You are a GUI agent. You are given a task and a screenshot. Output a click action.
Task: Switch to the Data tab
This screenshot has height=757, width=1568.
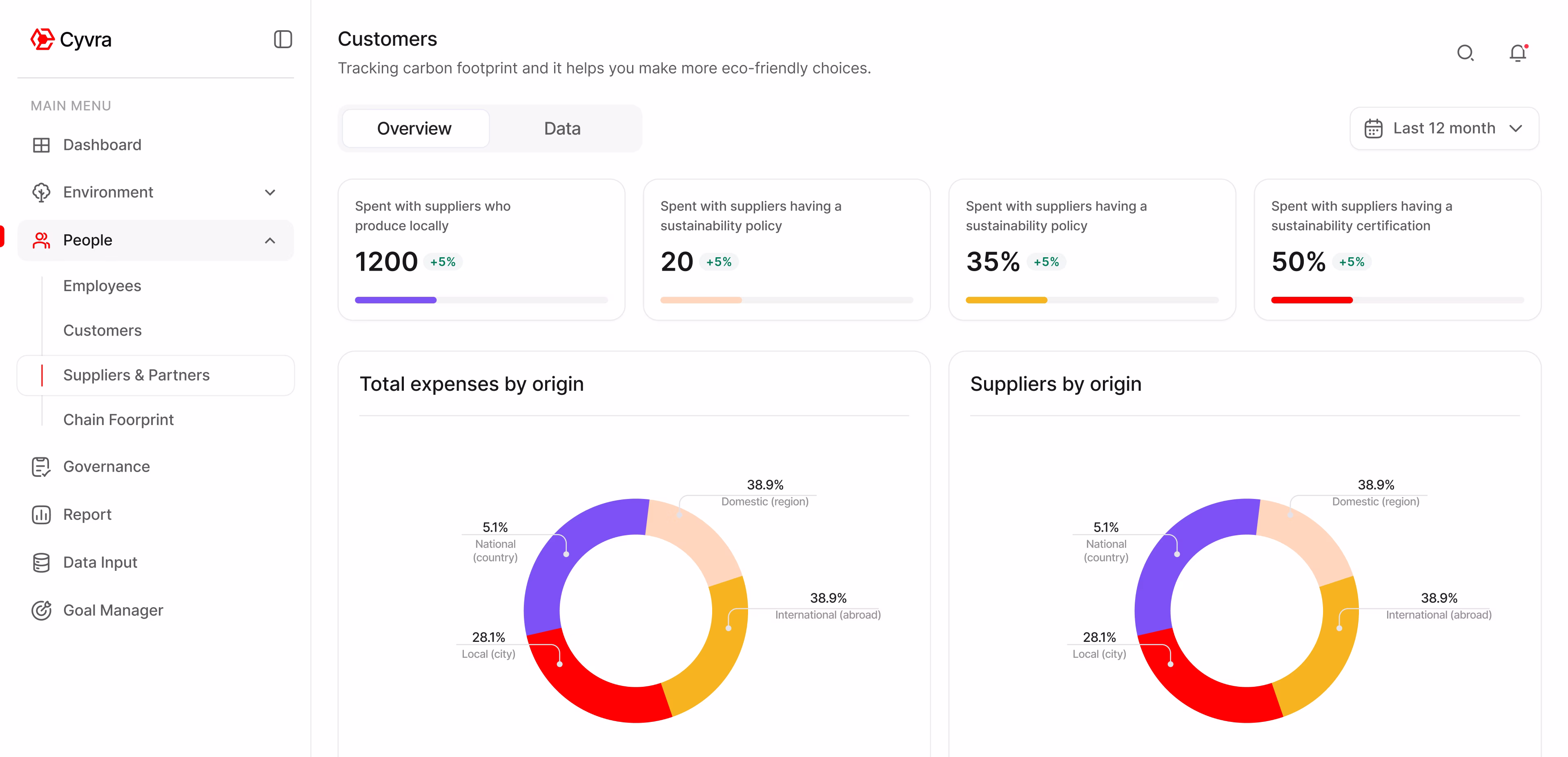[x=562, y=128]
